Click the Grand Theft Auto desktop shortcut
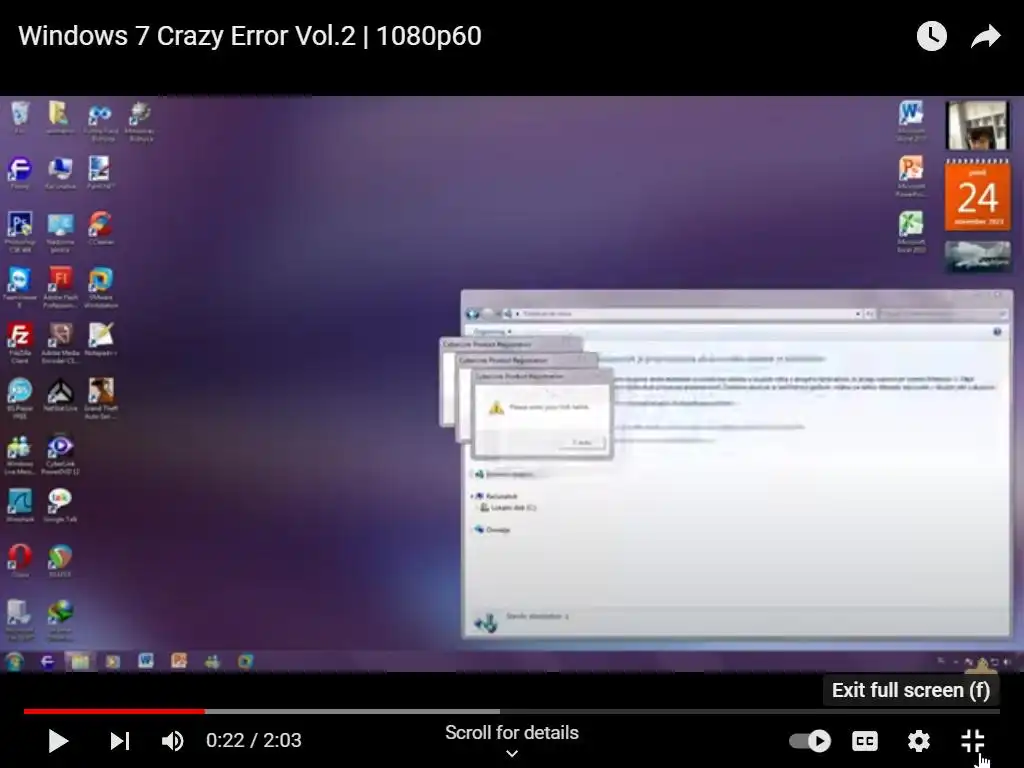 [101, 397]
